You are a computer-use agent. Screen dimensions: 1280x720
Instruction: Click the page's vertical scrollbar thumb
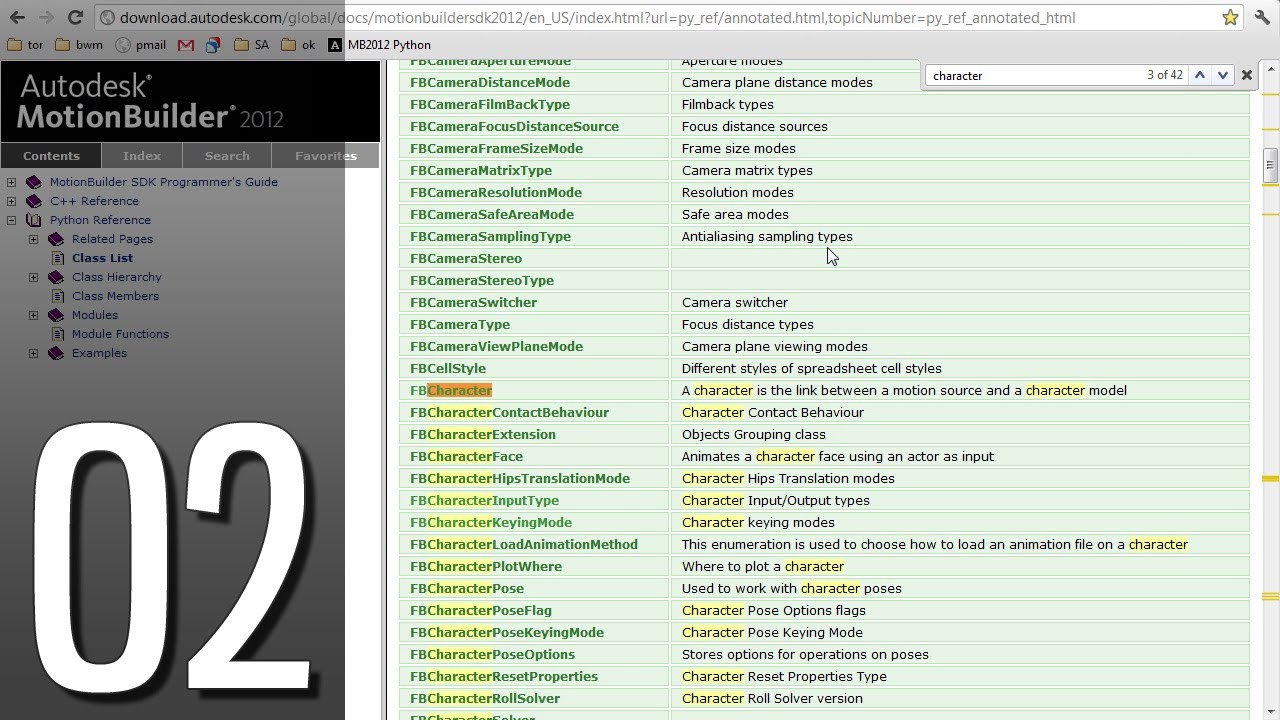click(1270, 165)
